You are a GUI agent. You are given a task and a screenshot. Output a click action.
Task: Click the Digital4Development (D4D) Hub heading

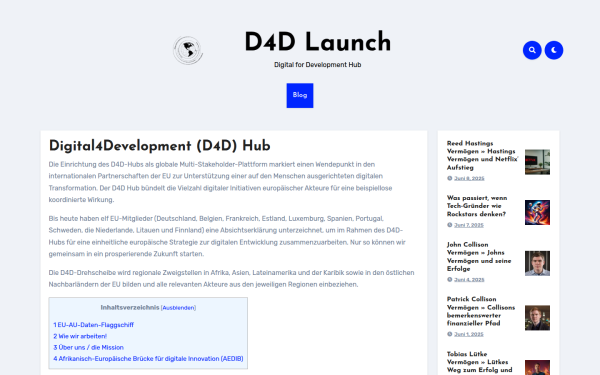point(160,146)
